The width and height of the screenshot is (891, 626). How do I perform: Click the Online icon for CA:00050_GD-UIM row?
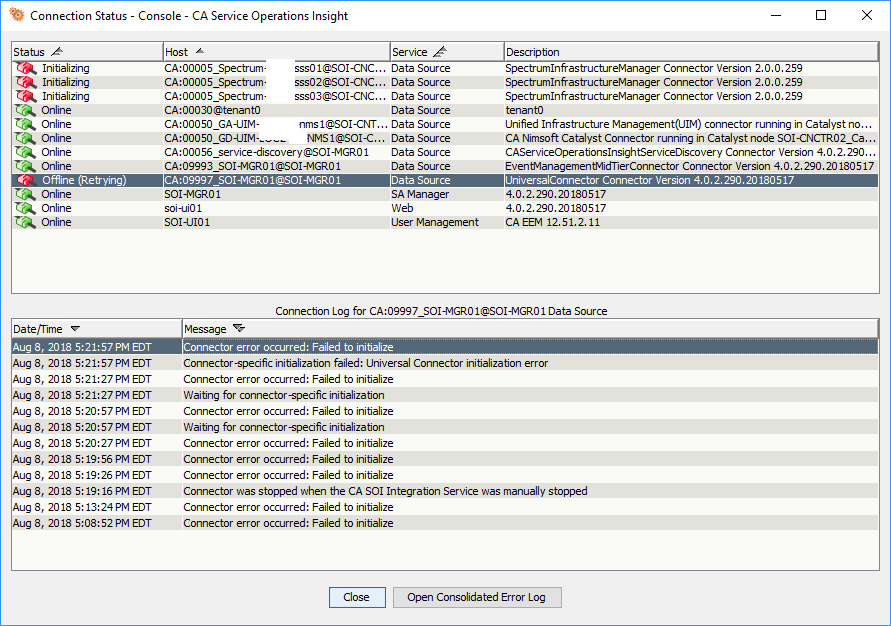pos(25,138)
